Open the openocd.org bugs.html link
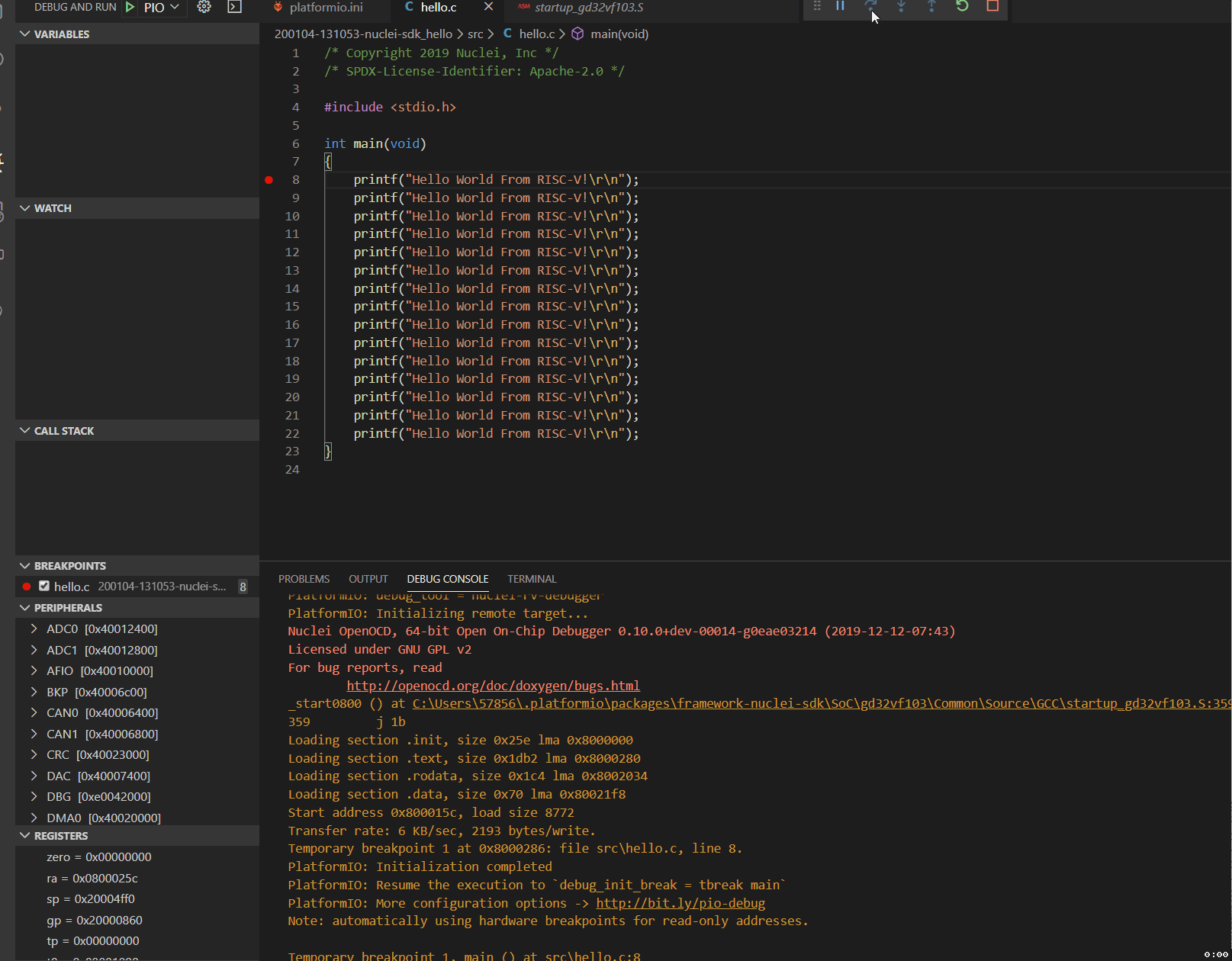This screenshot has height=961, width=1232. pyautogui.click(x=493, y=686)
